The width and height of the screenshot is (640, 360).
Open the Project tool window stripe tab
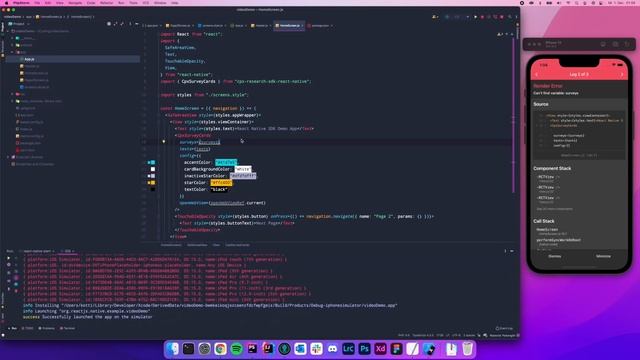tap(2, 28)
